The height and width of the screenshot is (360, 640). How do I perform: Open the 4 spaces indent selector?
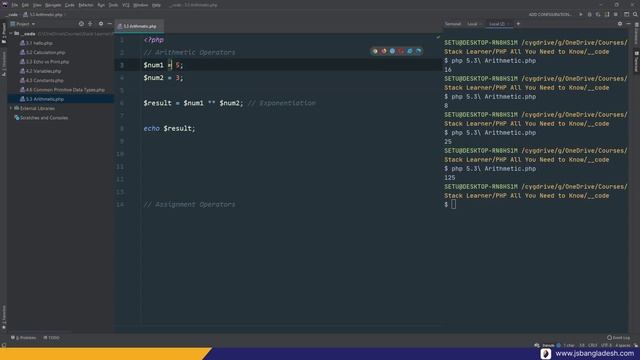[622, 345]
